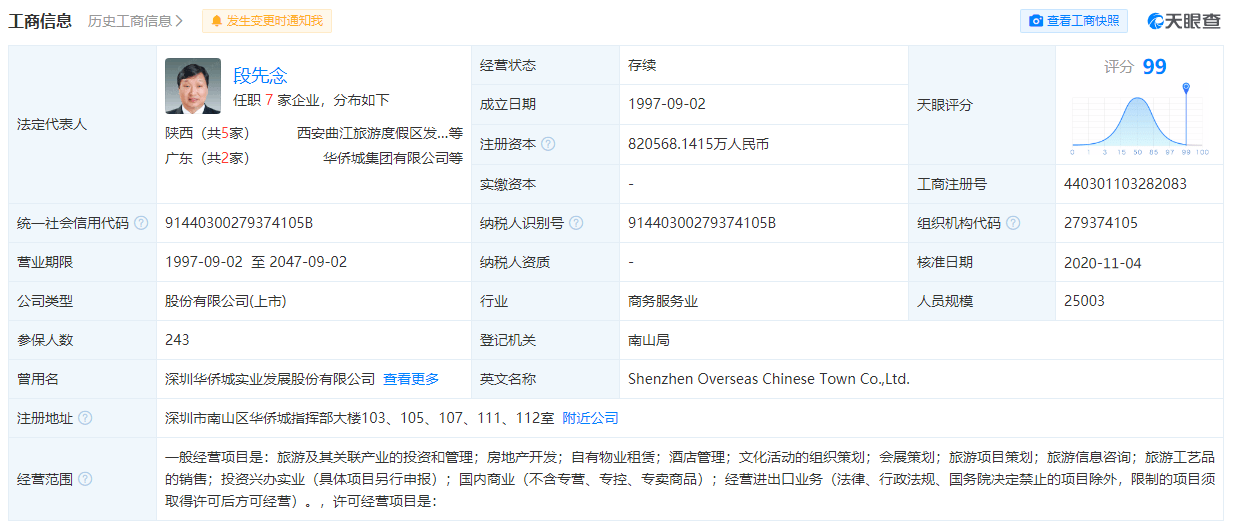The width and height of the screenshot is (1235, 524).
Task: Select registration number 440301103282083
Action: tap(1125, 184)
